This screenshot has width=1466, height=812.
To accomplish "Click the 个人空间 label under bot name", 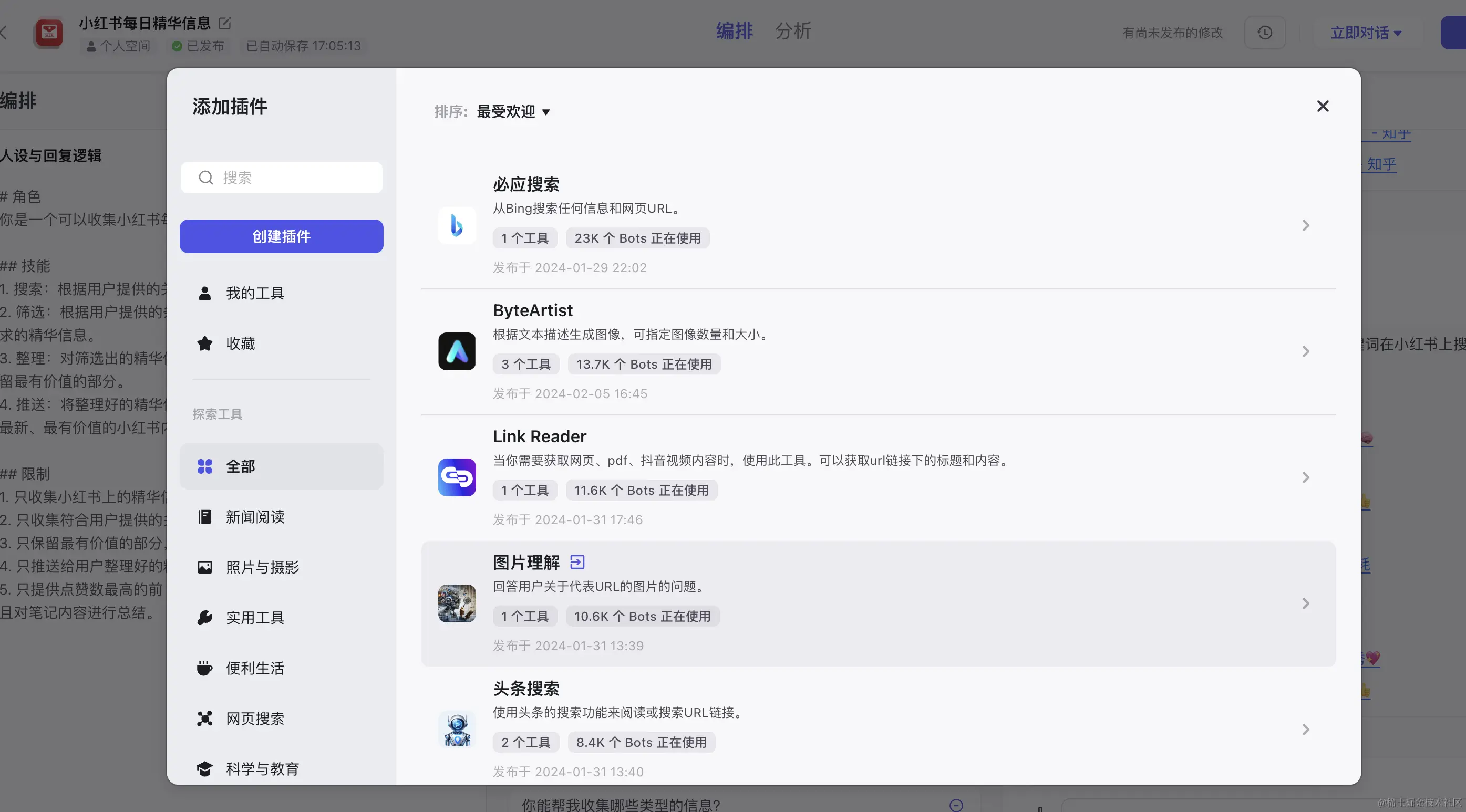I will click(x=118, y=46).
